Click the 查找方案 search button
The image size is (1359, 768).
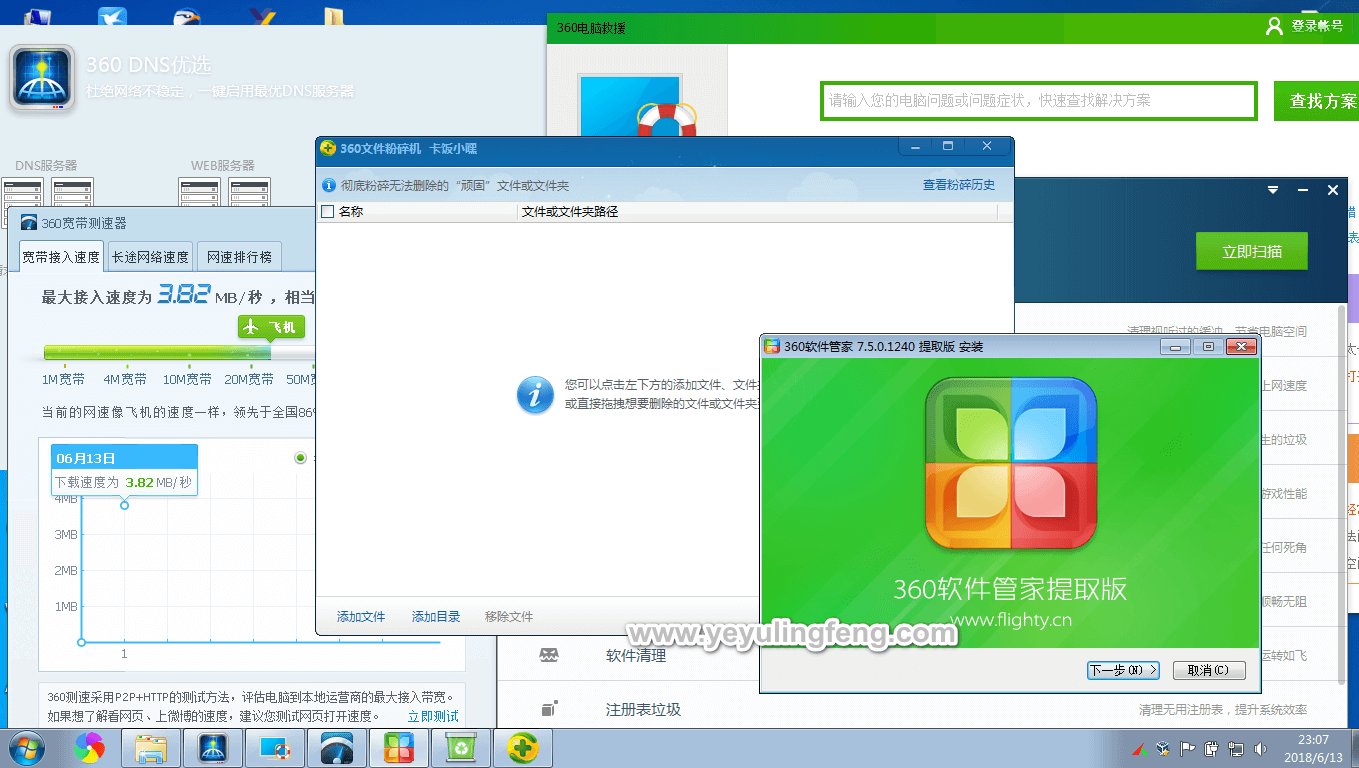pyautogui.click(x=1316, y=101)
